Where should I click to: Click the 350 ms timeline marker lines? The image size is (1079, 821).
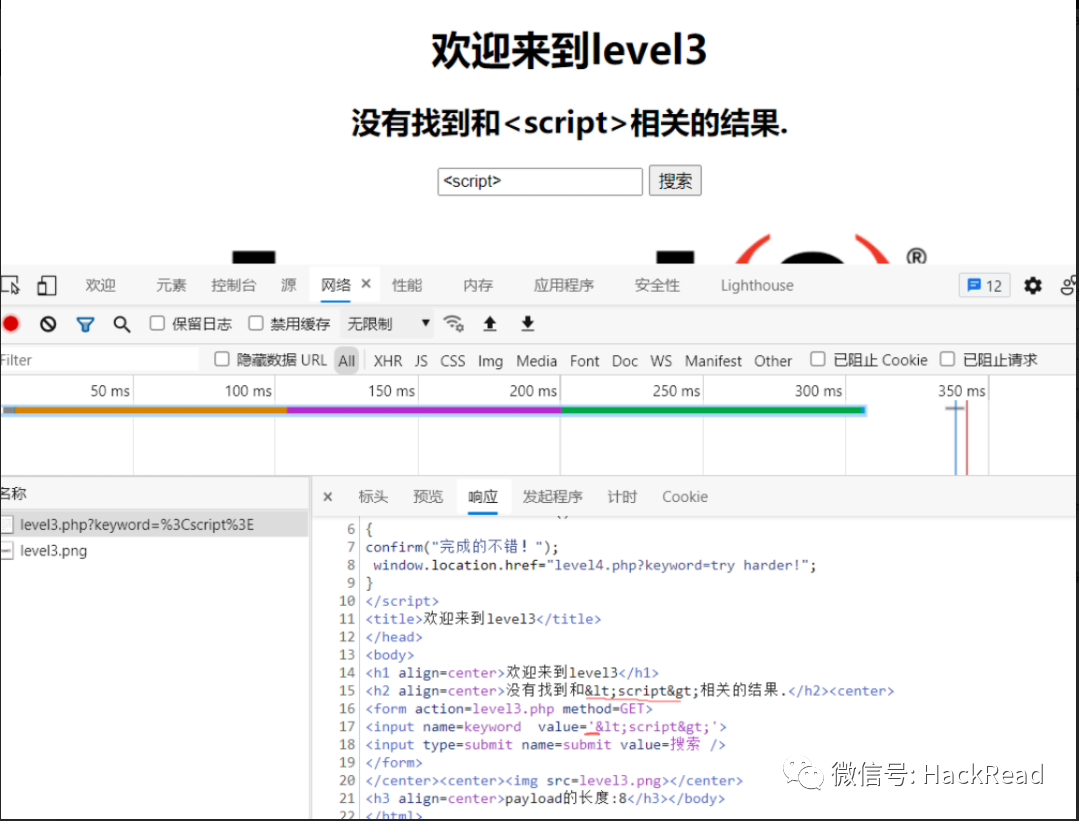(961, 439)
